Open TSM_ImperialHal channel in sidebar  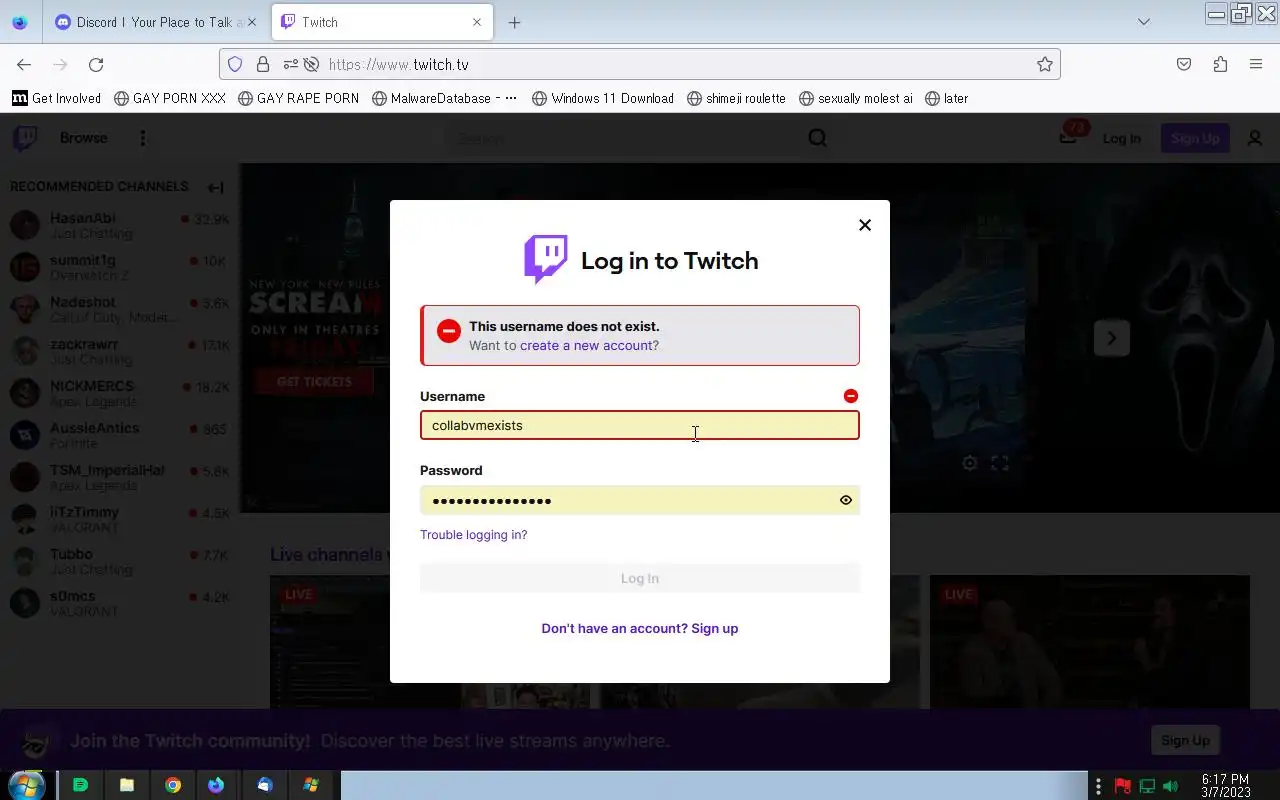pyautogui.click(x=120, y=477)
